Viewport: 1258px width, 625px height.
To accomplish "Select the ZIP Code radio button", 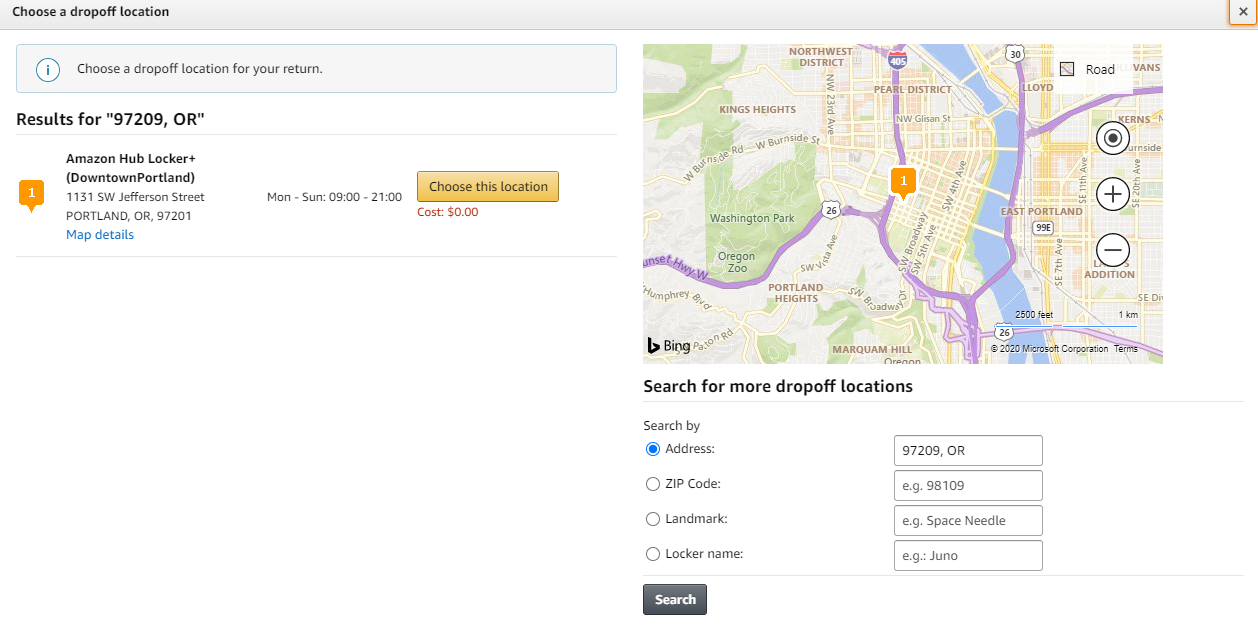I will click(653, 484).
